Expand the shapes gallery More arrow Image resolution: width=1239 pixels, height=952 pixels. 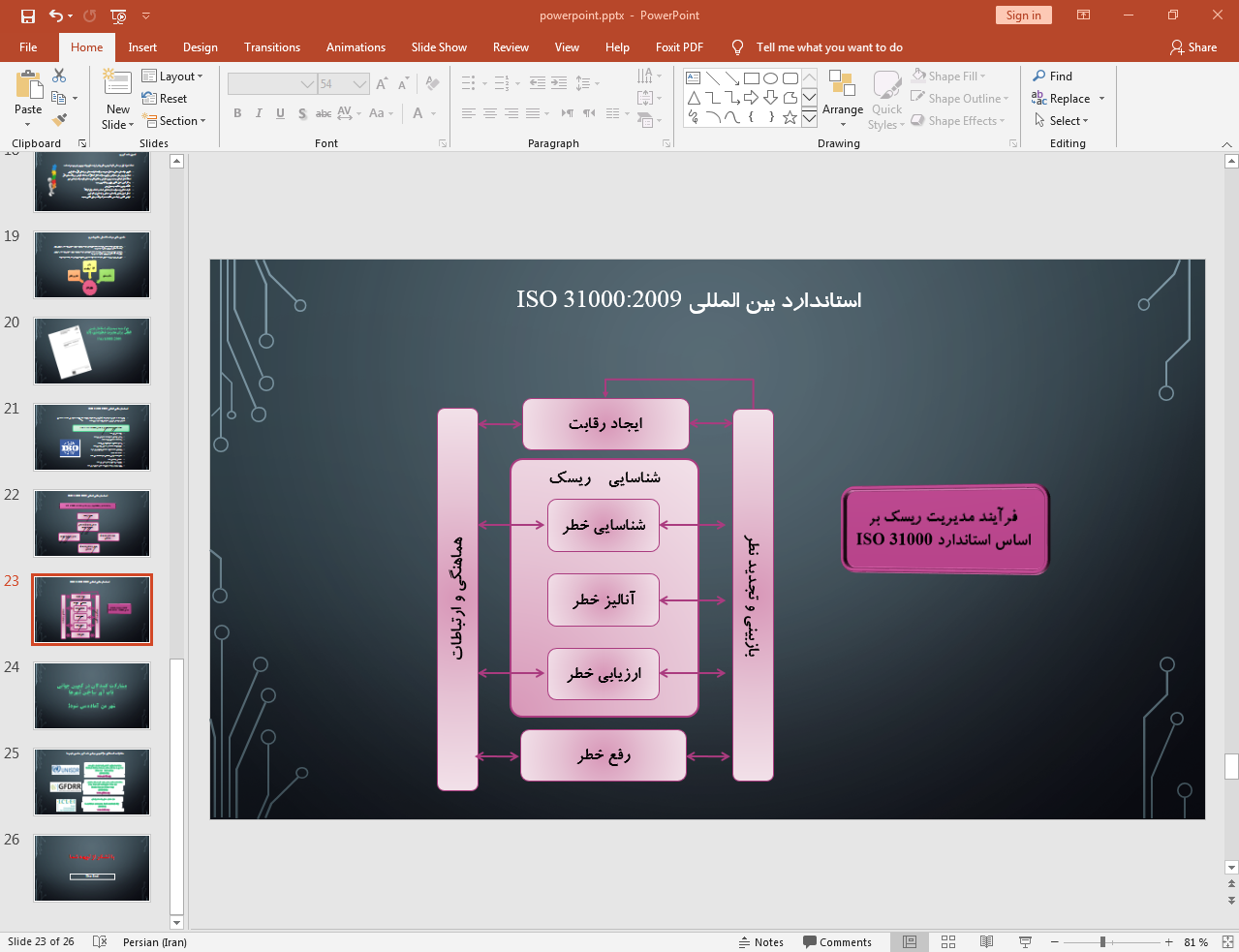809,118
